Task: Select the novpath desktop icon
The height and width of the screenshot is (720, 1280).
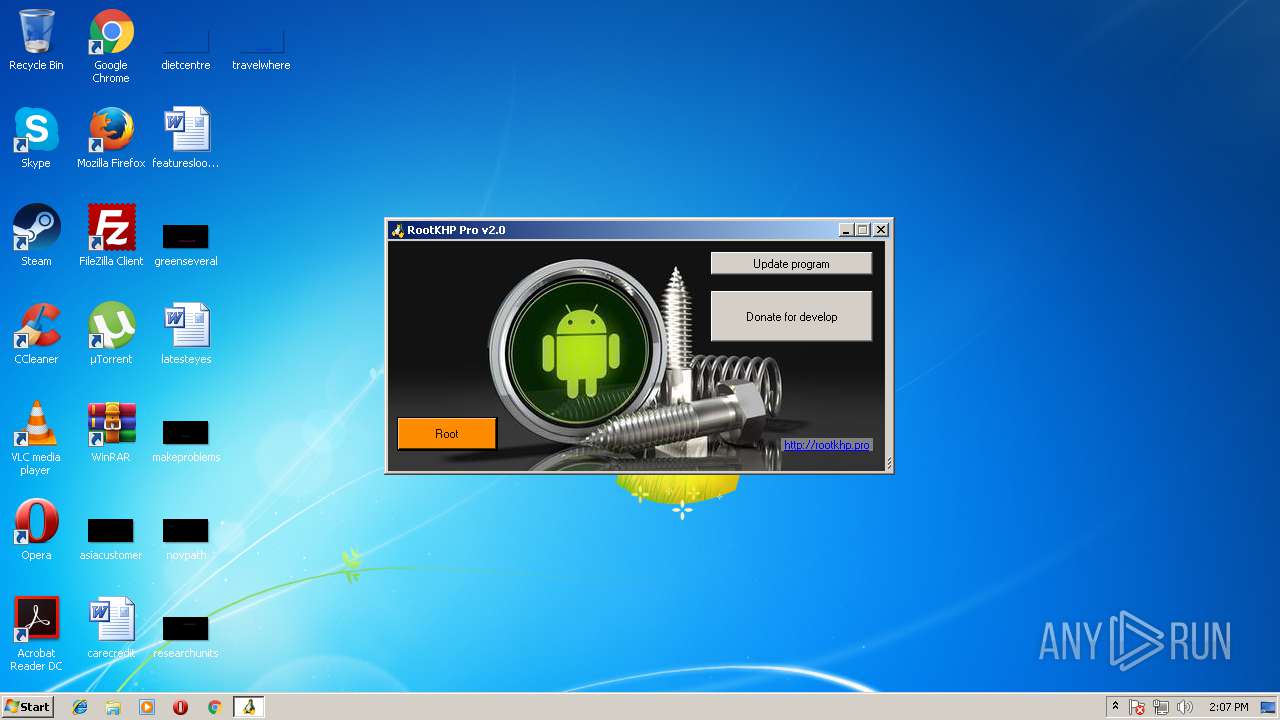Action: pos(186,537)
